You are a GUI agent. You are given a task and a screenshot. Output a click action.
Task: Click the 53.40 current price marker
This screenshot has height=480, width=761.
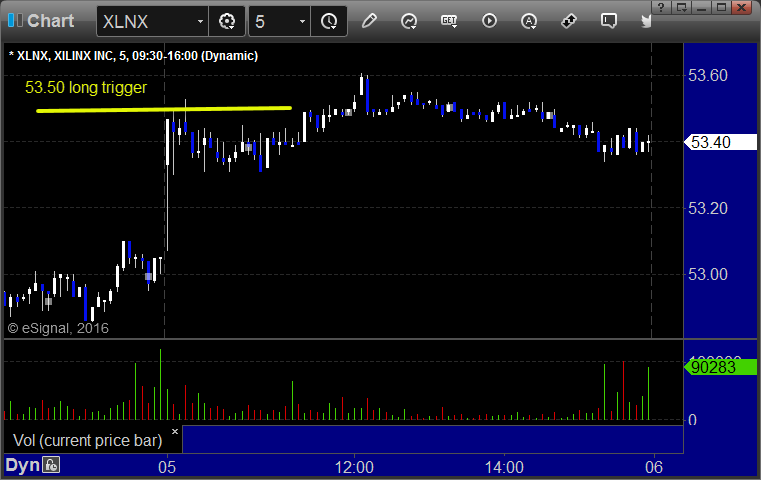tap(720, 142)
